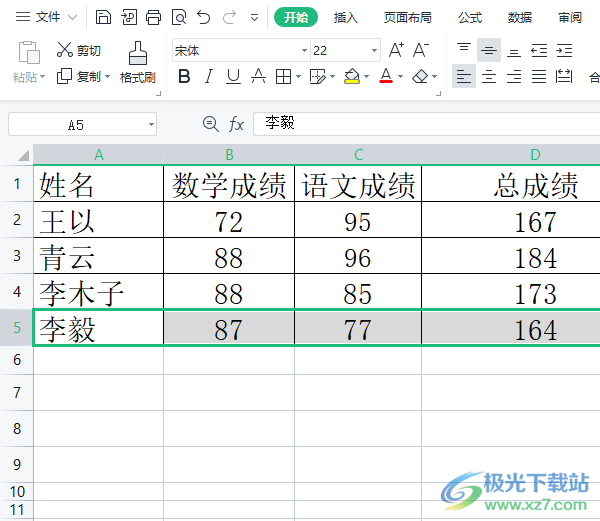The height and width of the screenshot is (521, 600).
Task: Click the Paste clipboard icon
Action: 29,52
